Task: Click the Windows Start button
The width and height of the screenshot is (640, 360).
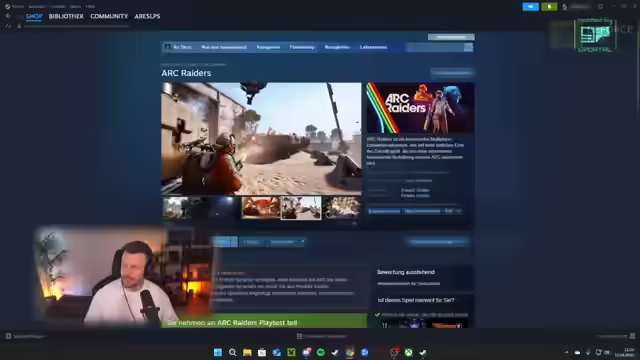Action: tap(218, 352)
